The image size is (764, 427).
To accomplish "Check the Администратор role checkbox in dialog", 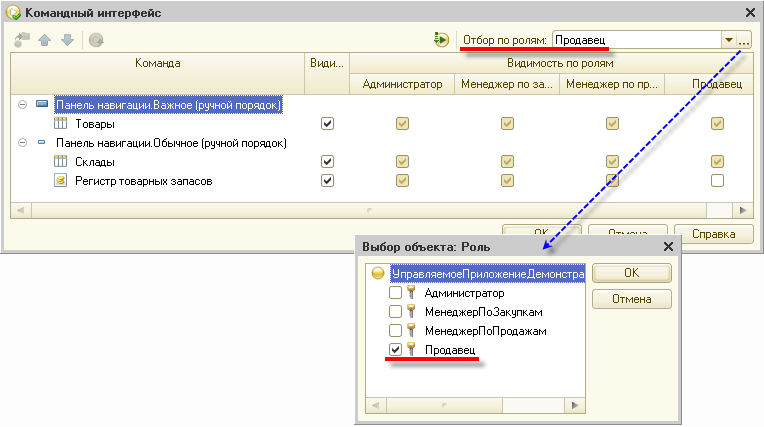I will (395, 292).
